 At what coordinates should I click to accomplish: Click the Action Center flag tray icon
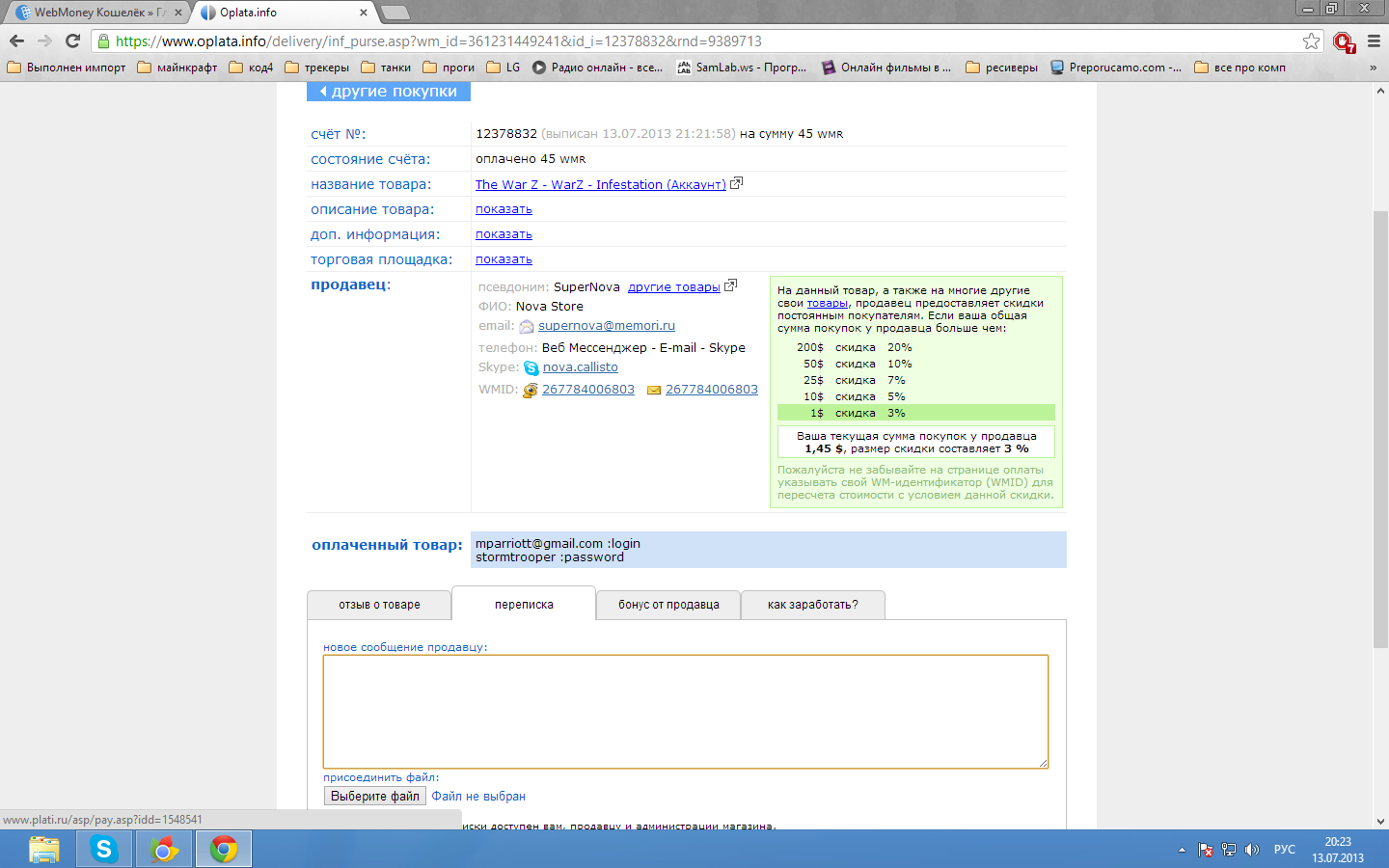[1206, 850]
